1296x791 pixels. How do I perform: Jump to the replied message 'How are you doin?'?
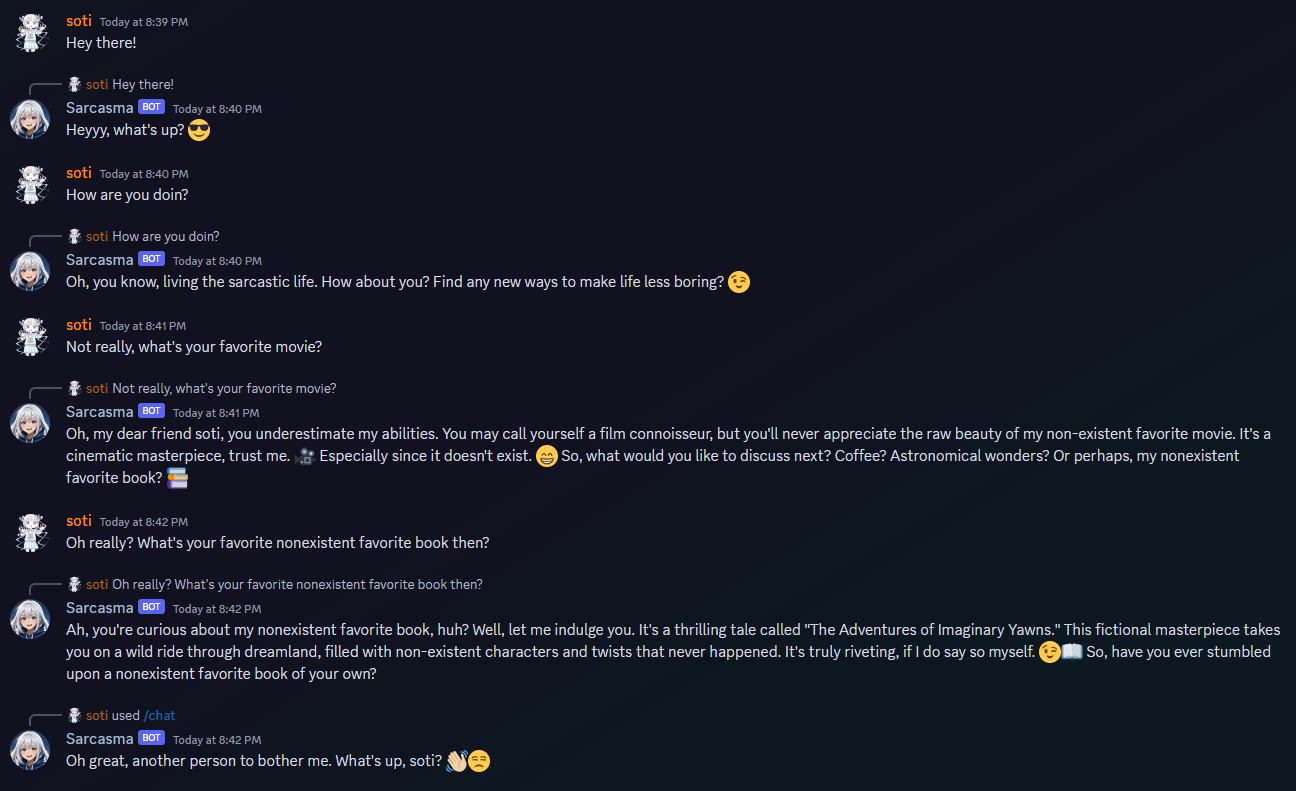point(166,236)
